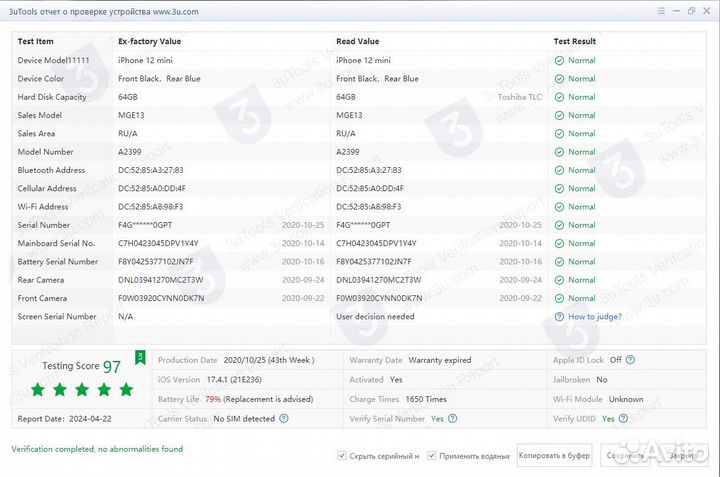Click the Сохранить button

[x=625, y=455]
